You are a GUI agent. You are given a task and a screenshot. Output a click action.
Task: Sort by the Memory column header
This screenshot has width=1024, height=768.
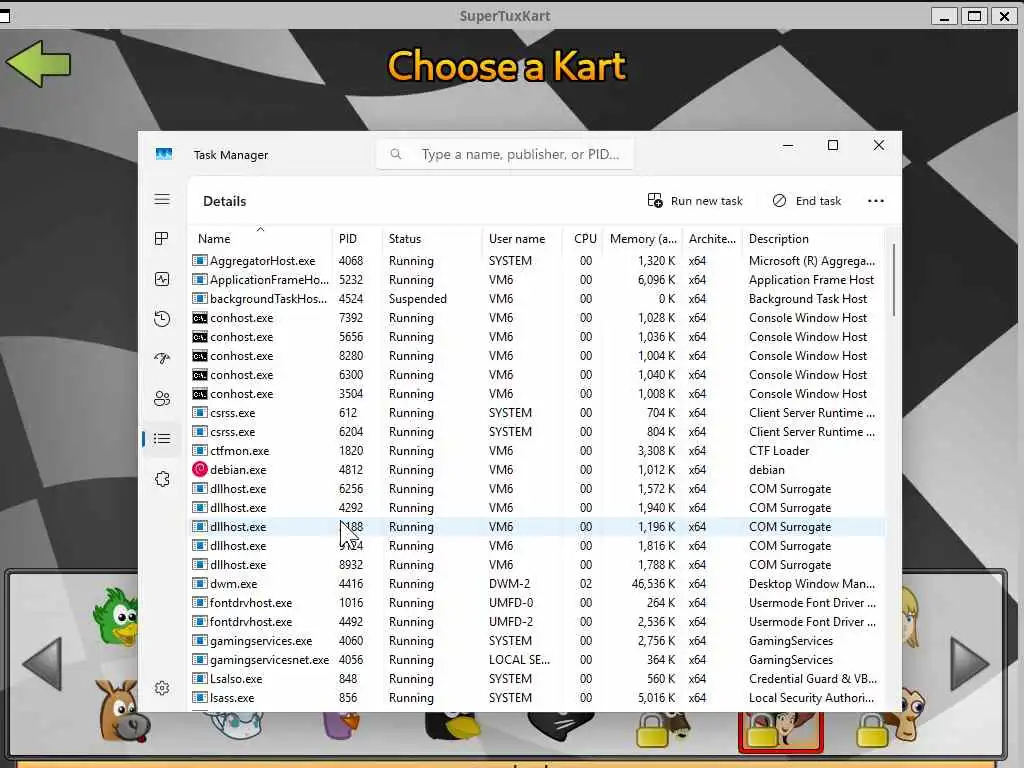click(x=643, y=239)
